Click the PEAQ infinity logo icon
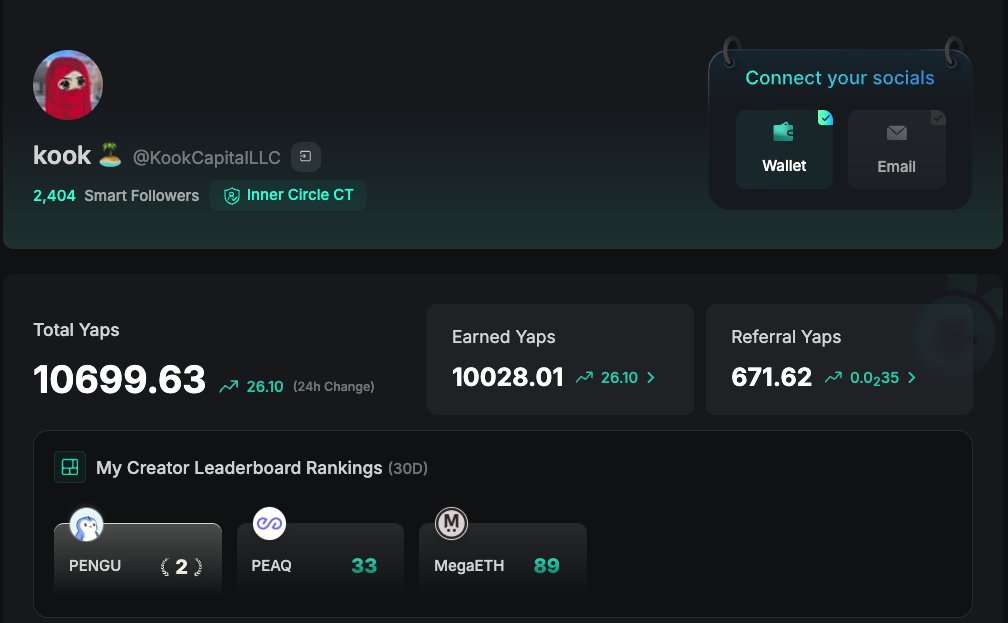The image size is (1008, 623). (269, 524)
